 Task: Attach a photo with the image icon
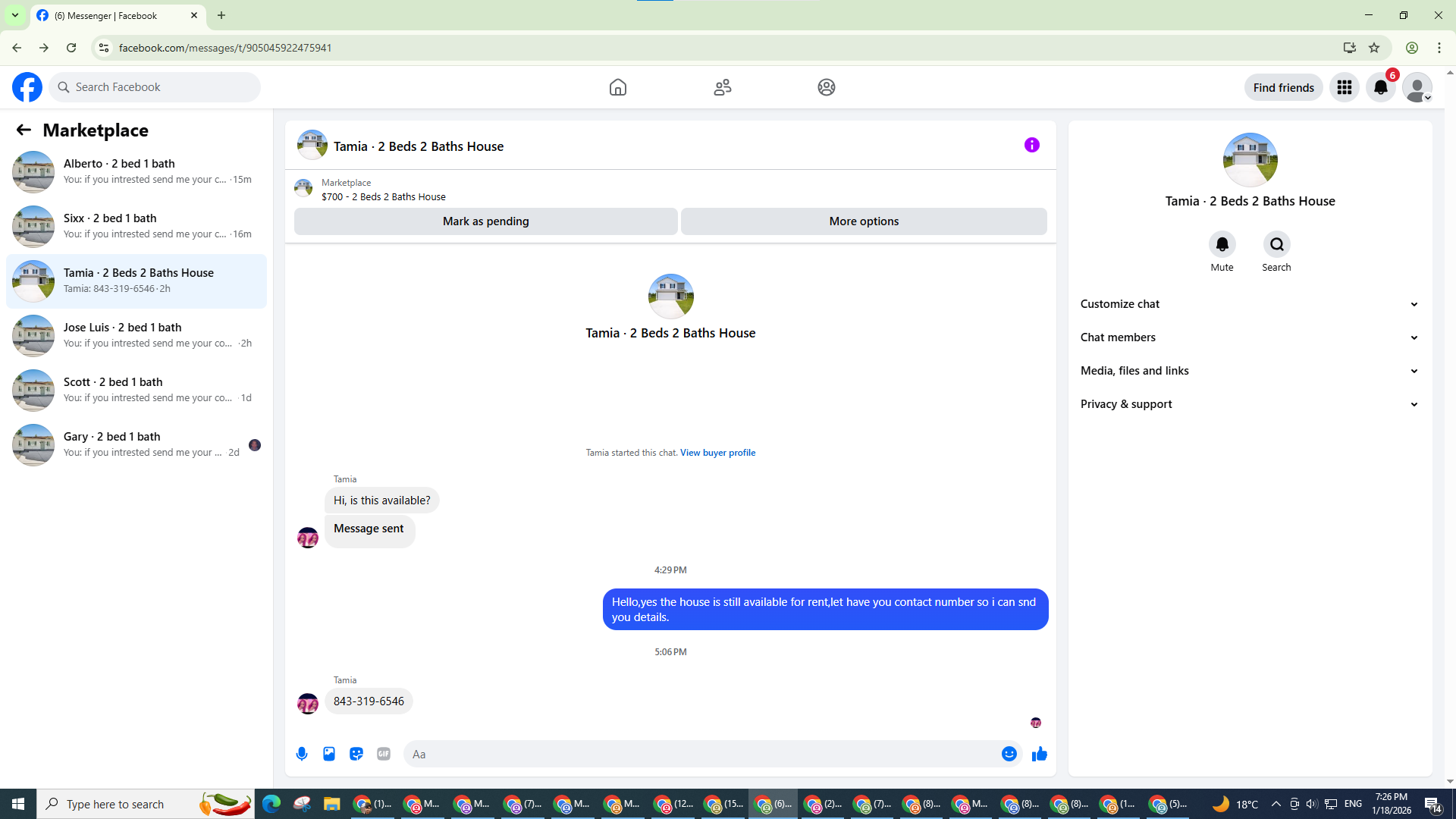[x=329, y=754]
